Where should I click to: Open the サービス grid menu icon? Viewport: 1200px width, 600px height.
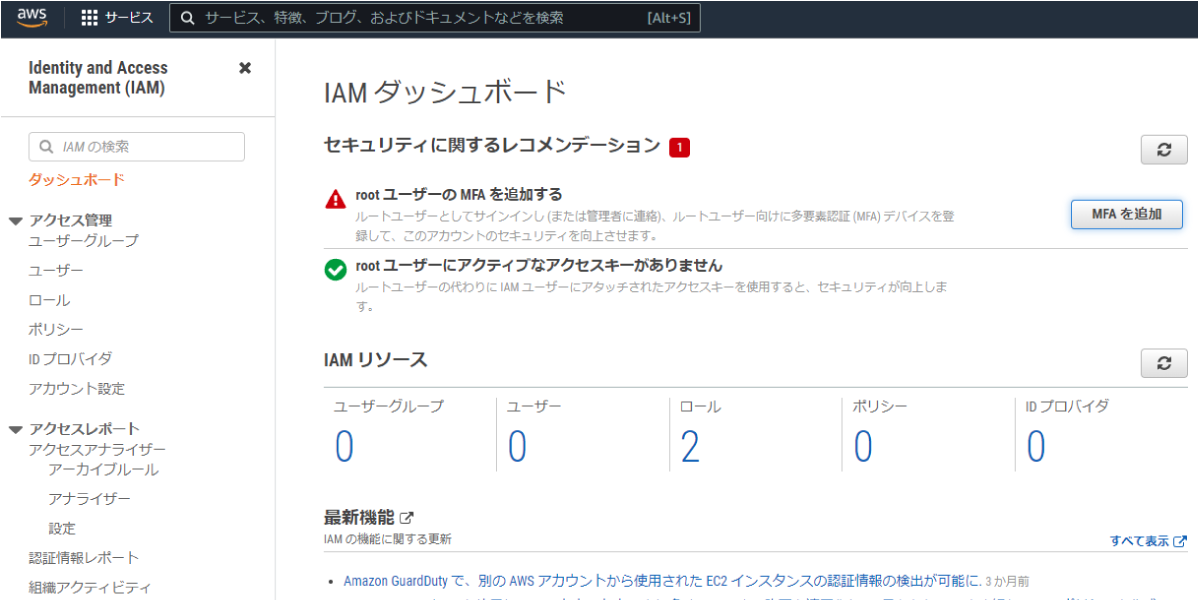pos(90,18)
